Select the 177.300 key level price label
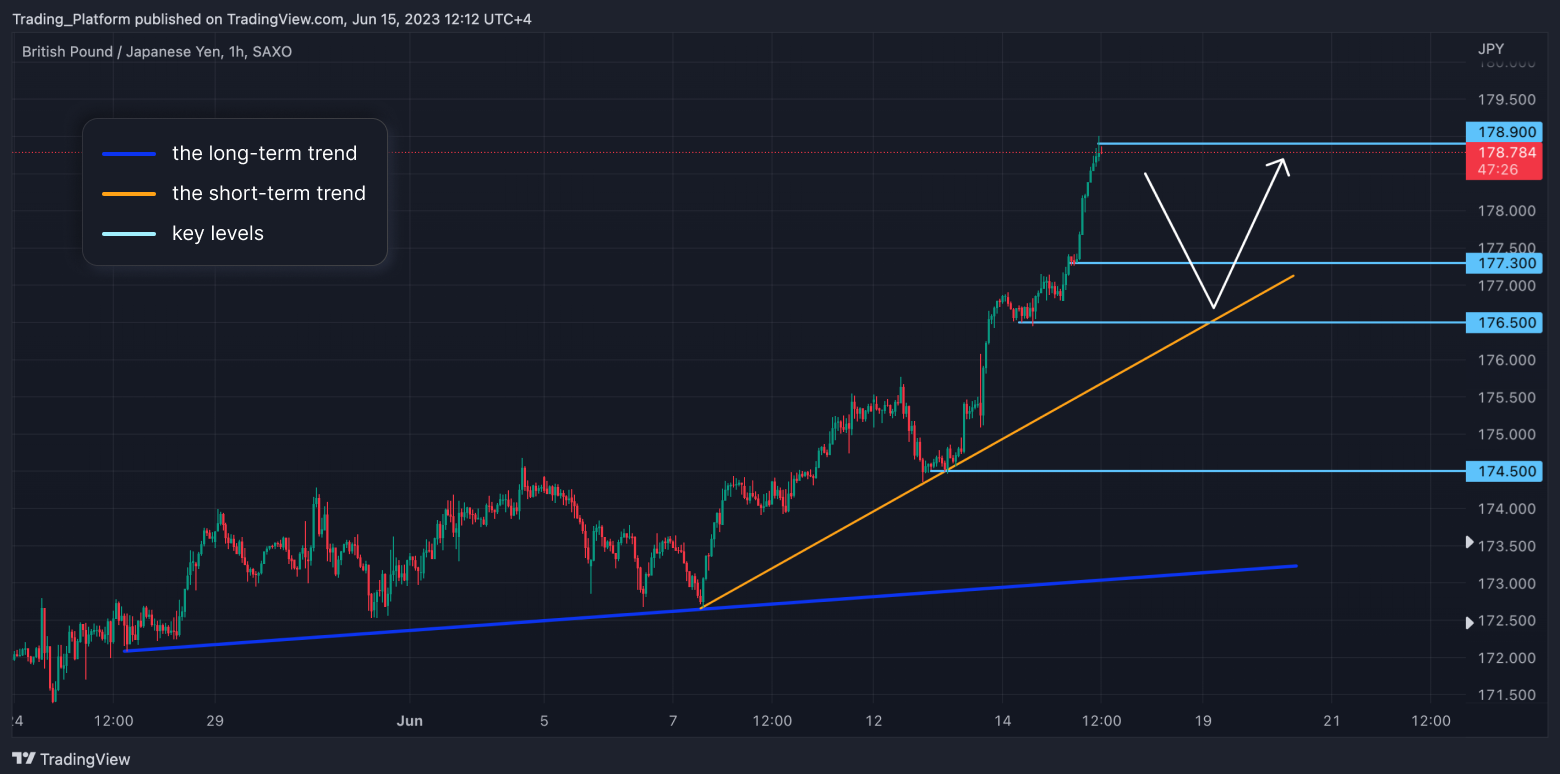 tap(1503, 263)
